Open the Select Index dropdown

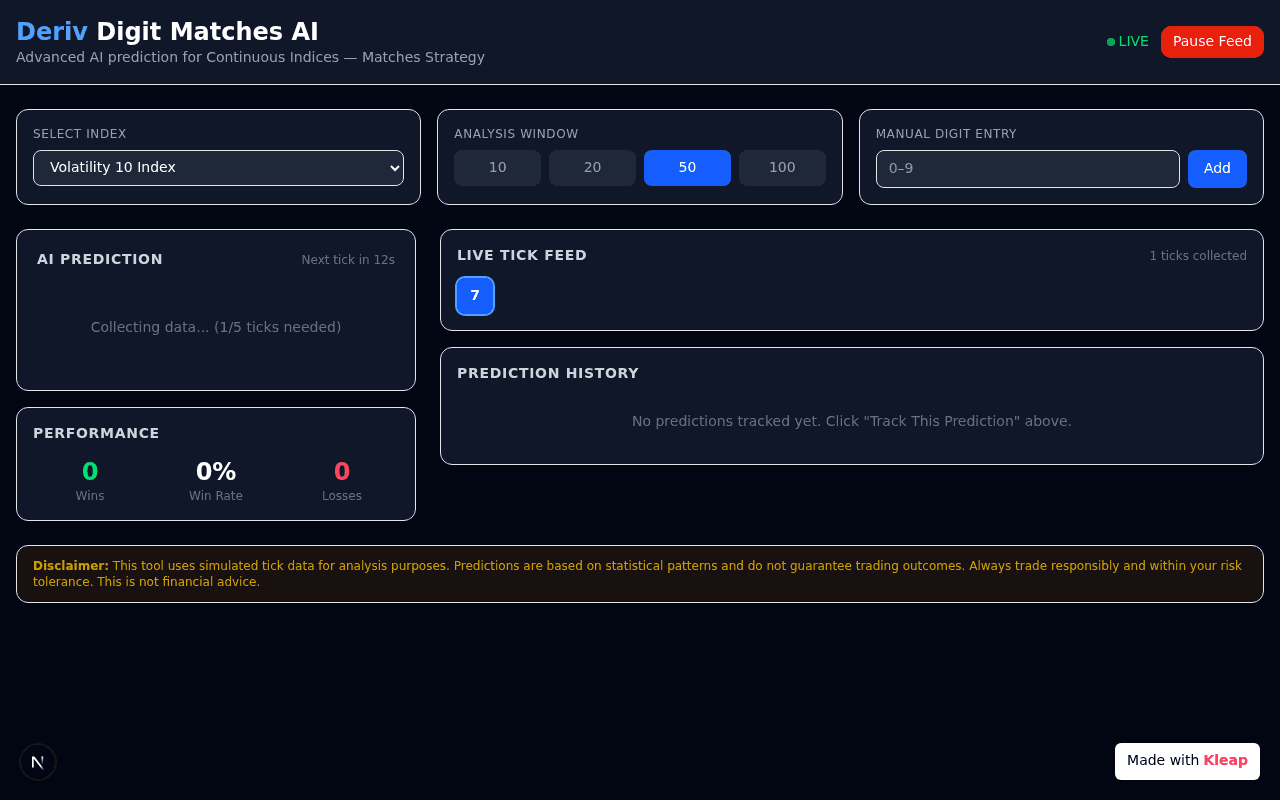218,168
